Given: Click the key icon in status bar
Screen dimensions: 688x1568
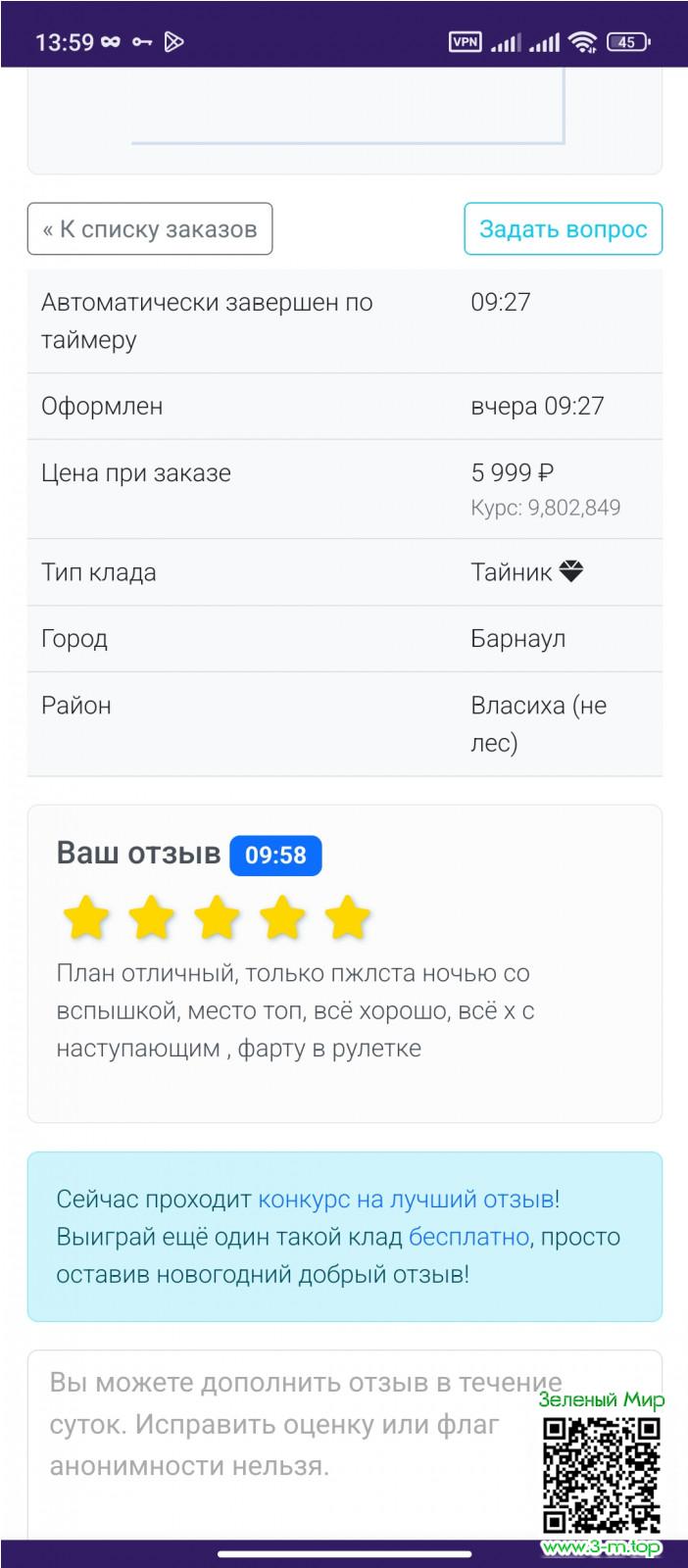Looking at the screenshot, I should [x=142, y=41].
